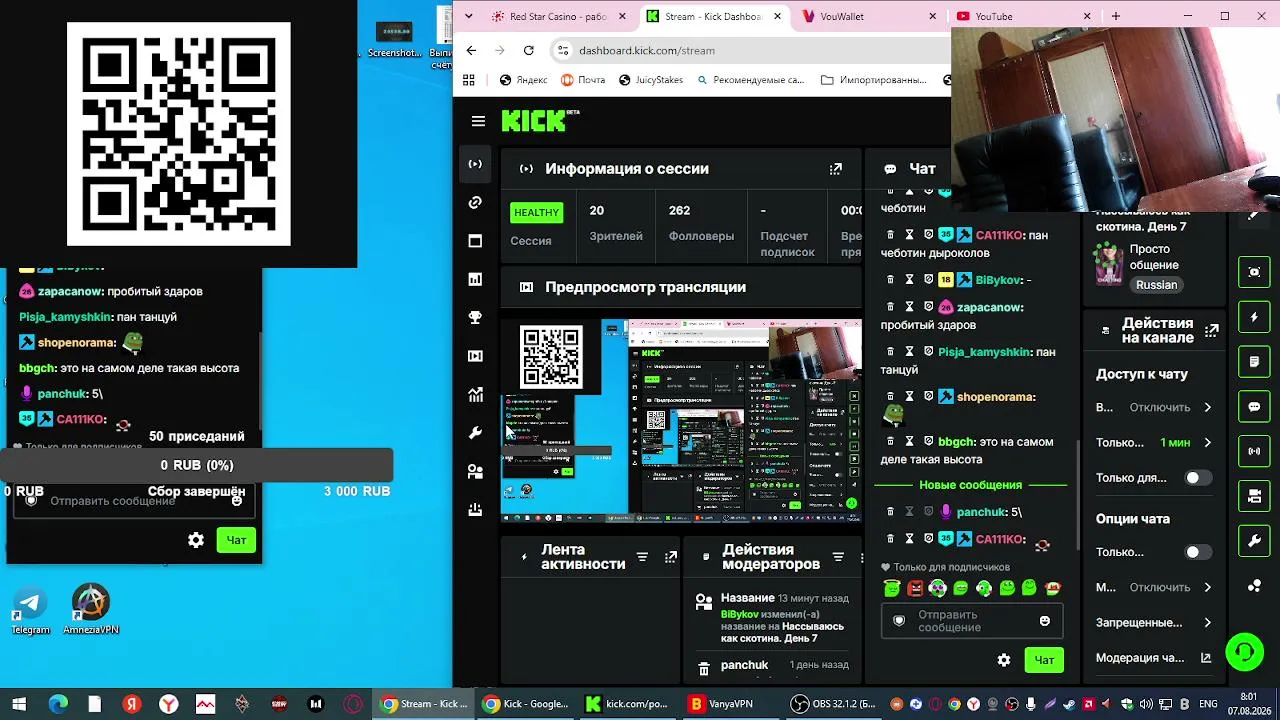Toggle the first 'Только для...' chat access switch

click(x=1199, y=478)
